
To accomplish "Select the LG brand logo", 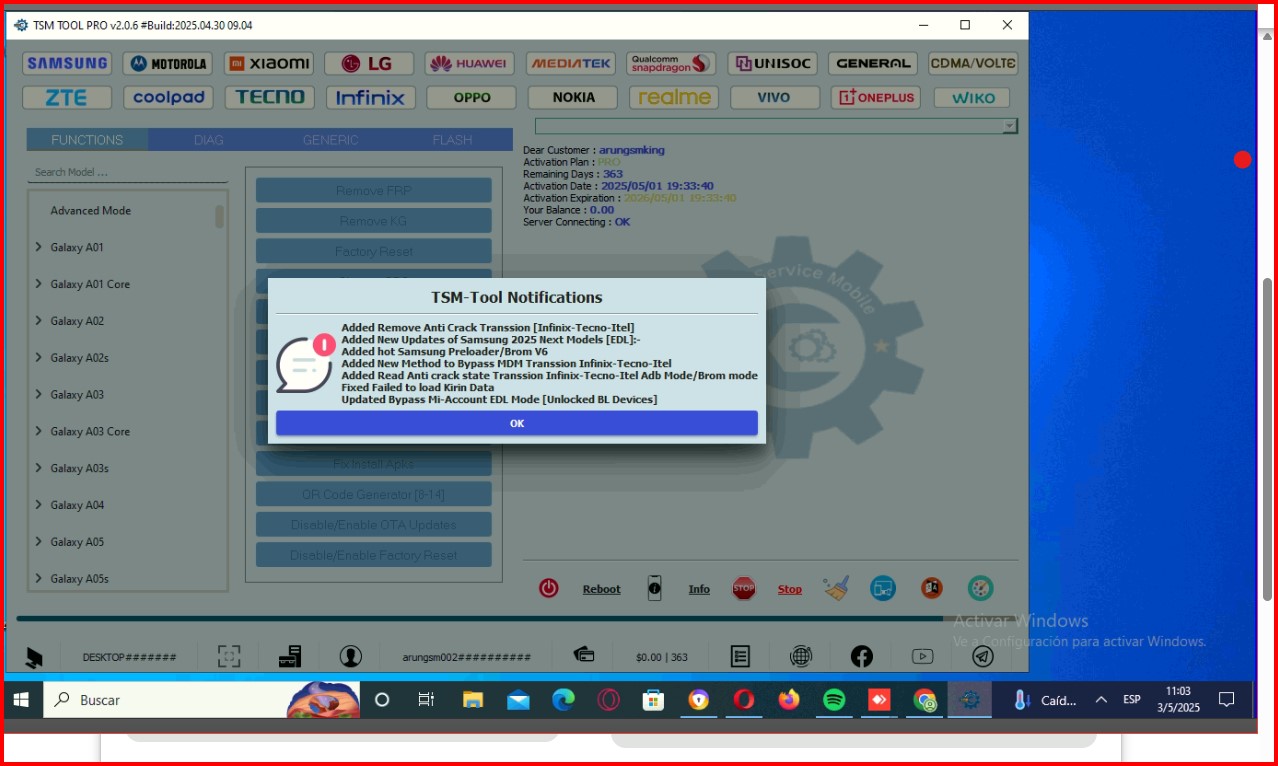I will click(369, 63).
